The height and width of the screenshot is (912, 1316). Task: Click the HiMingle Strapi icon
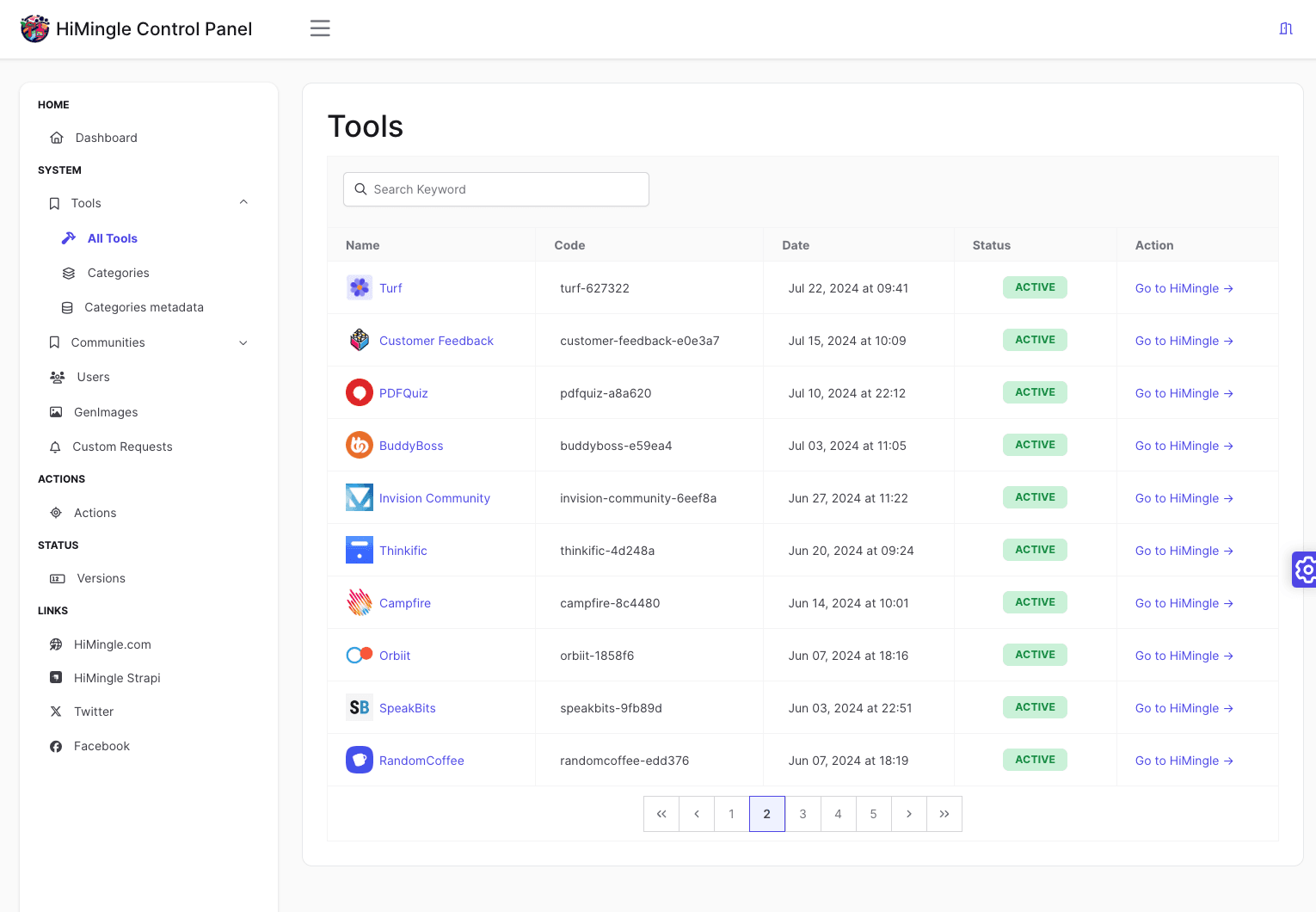[x=56, y=678]
